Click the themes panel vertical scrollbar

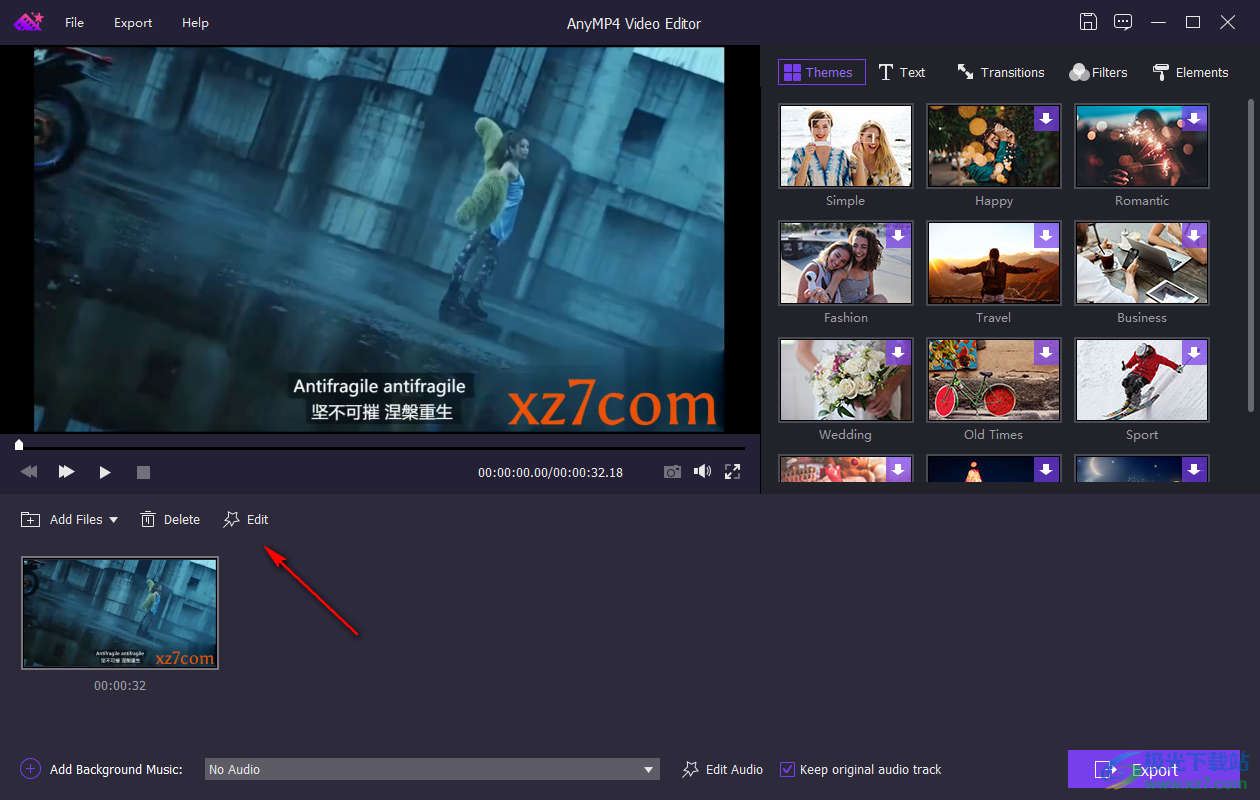coord(1250,255)
